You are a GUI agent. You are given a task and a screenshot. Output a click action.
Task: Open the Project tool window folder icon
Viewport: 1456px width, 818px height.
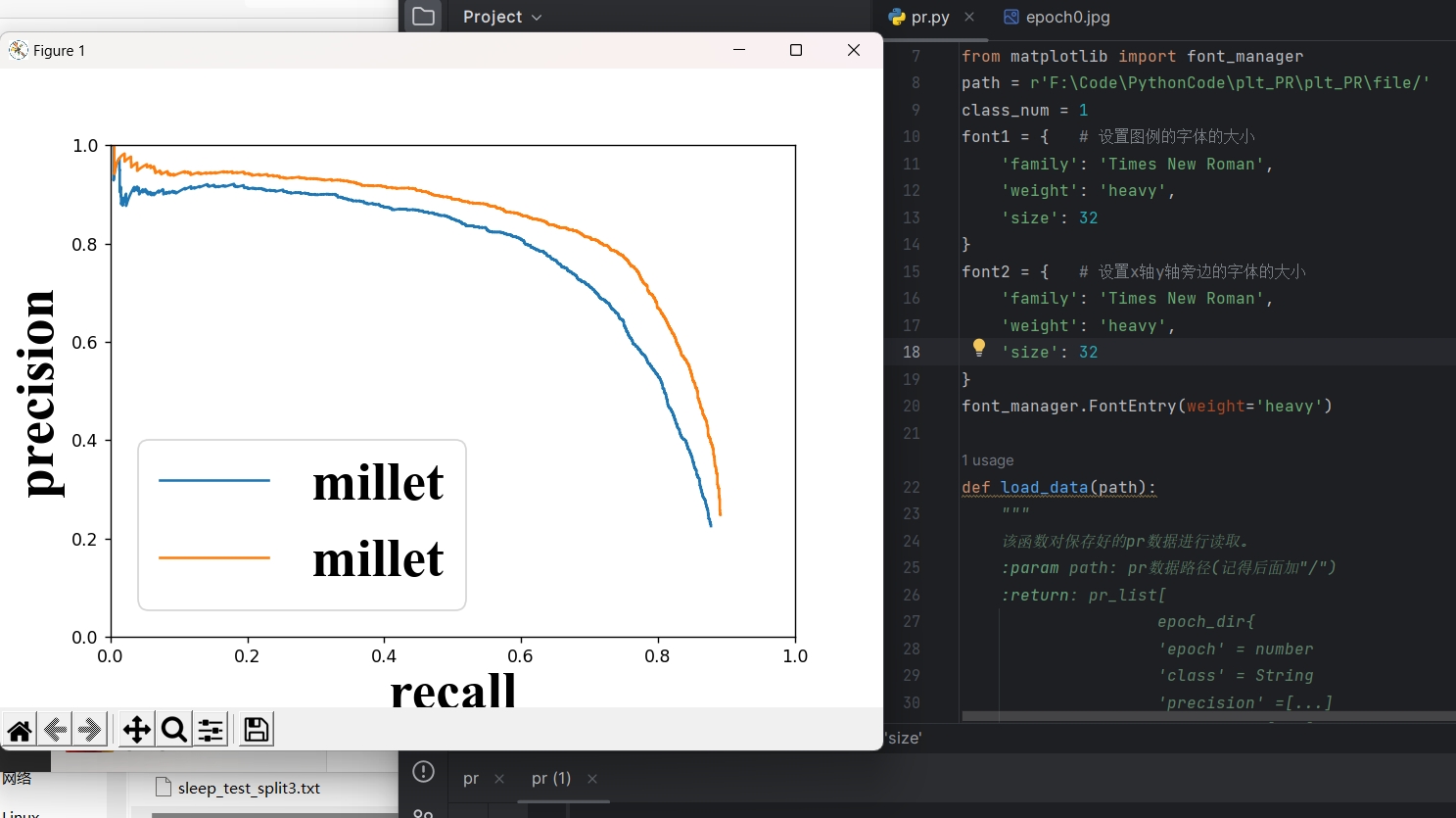[423, 17]
